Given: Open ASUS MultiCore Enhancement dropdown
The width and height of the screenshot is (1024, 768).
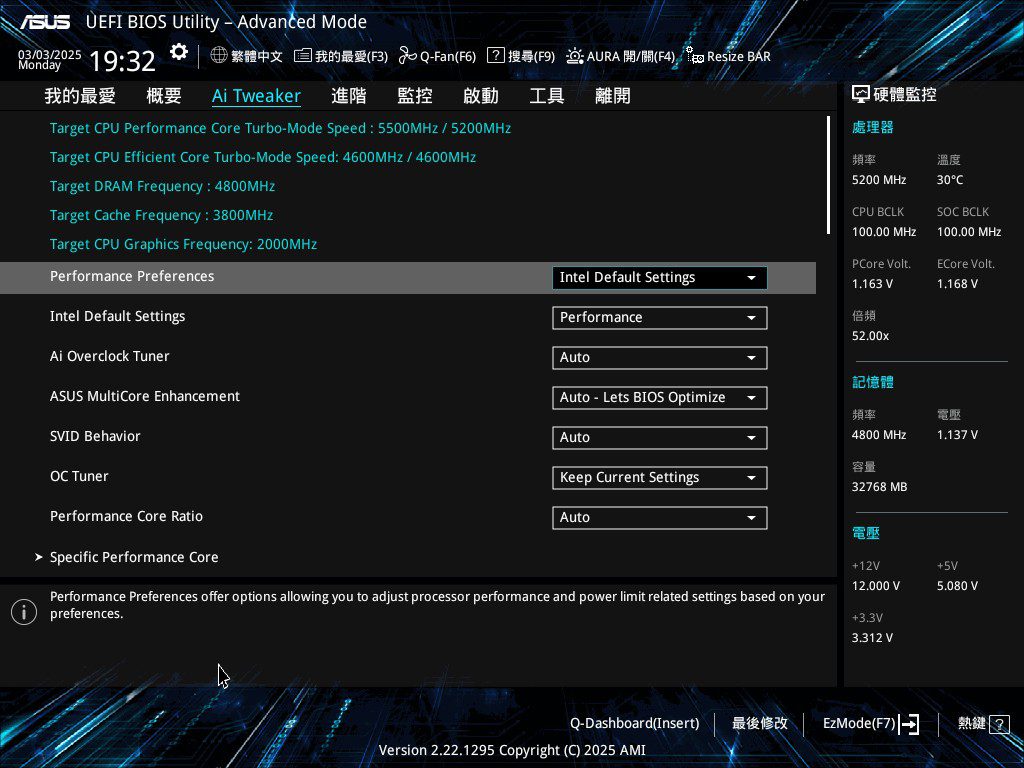Looking at the screenshot, I should pos(660,398).
